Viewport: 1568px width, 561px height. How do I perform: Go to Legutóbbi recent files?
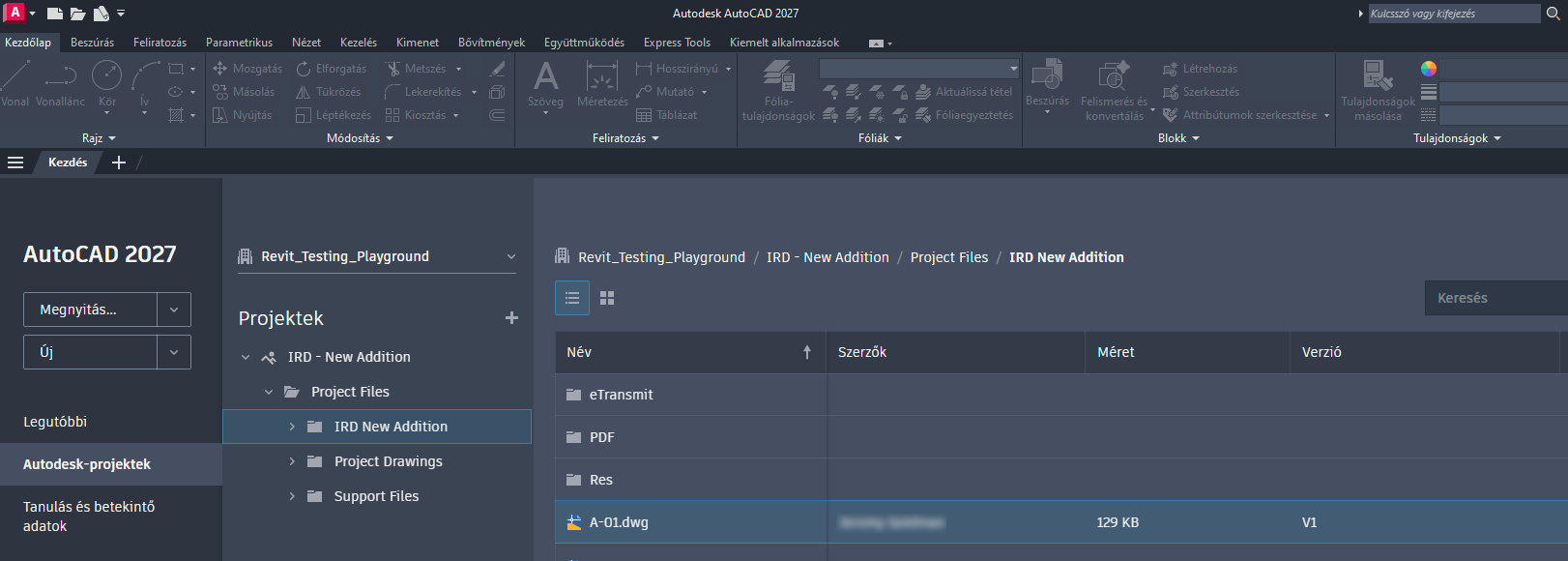(55, 422)
